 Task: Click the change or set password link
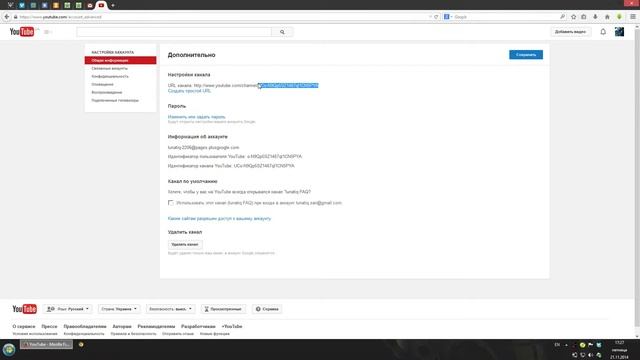click(196, 117)
